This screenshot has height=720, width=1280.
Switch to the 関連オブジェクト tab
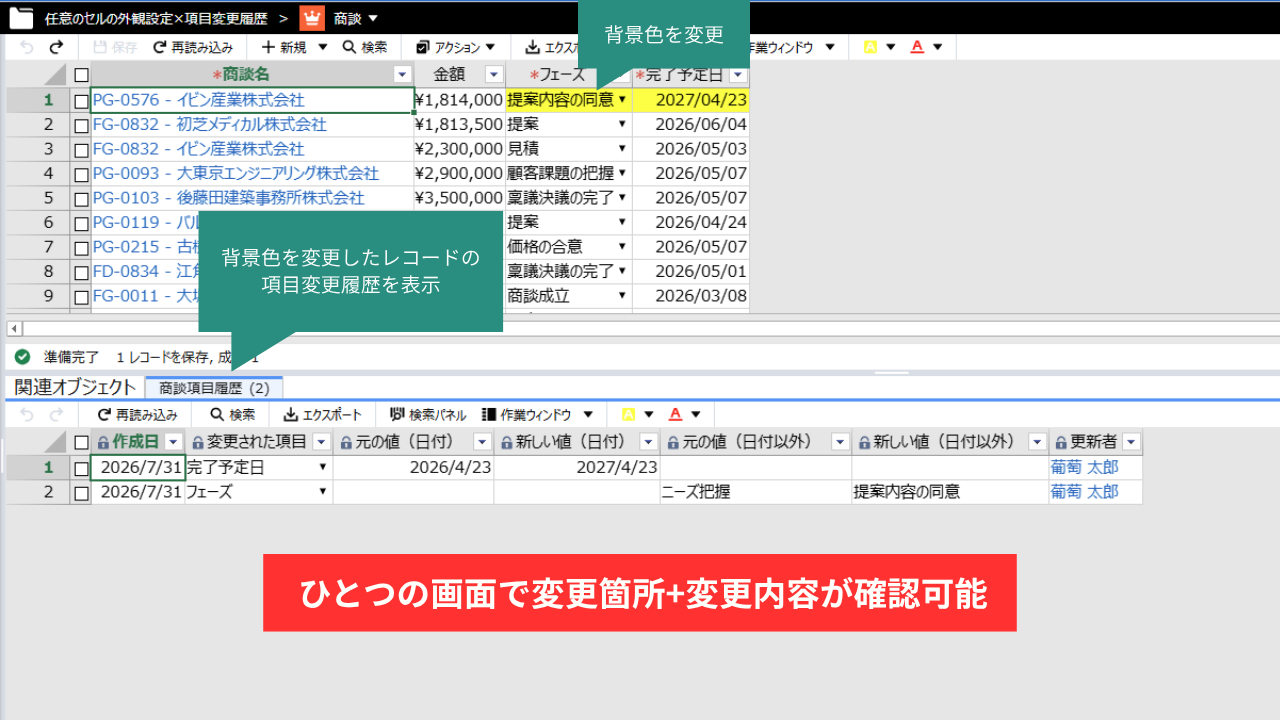tap(75, 387)
